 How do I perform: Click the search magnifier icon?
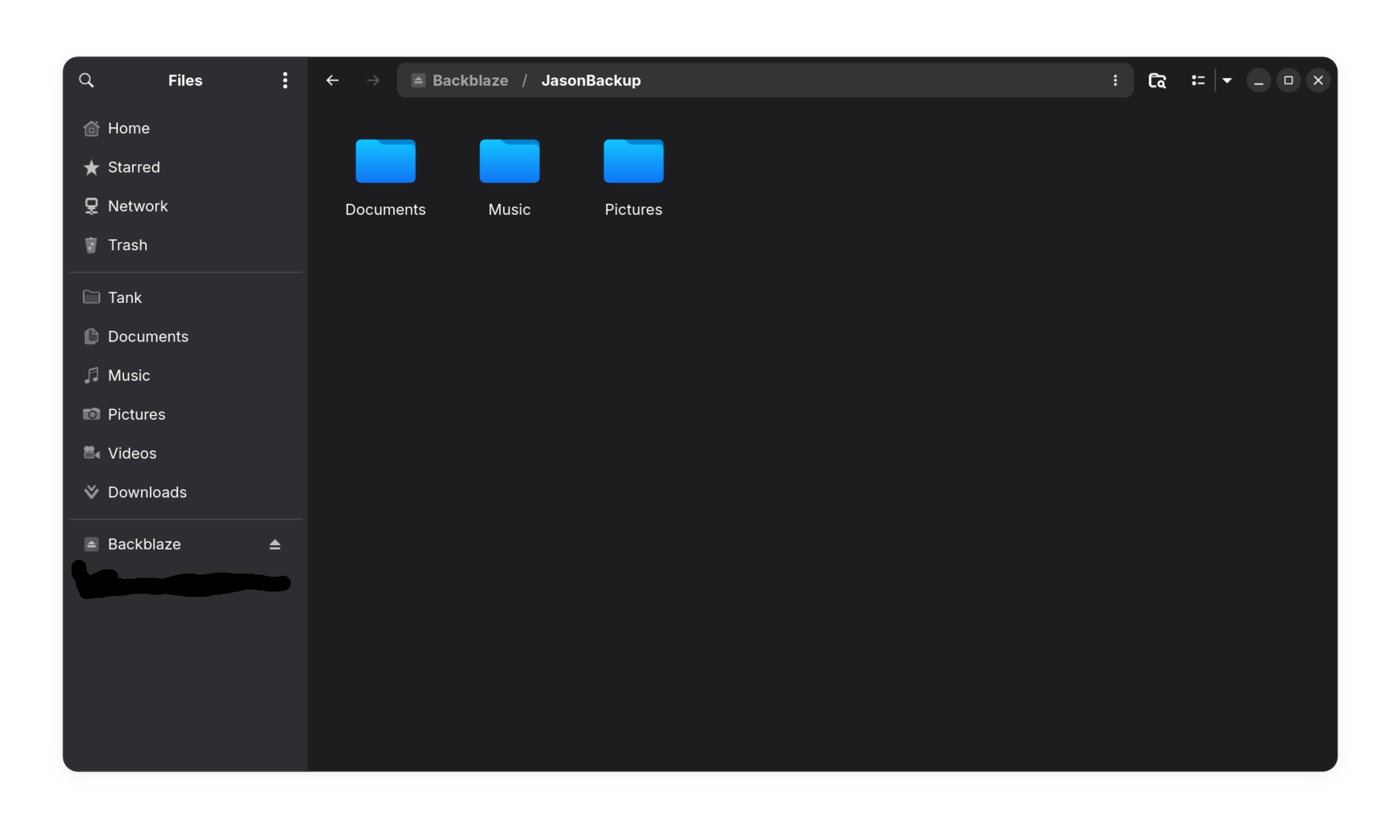tap(86, 80)
